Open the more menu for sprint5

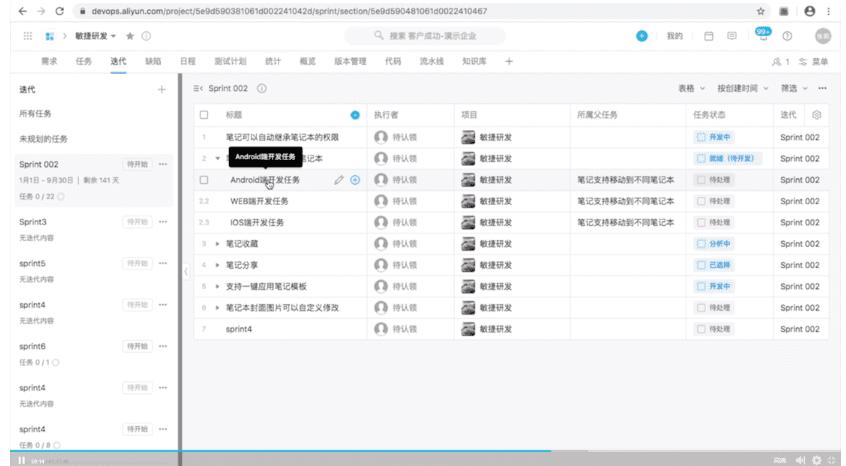tap(163, 263)
